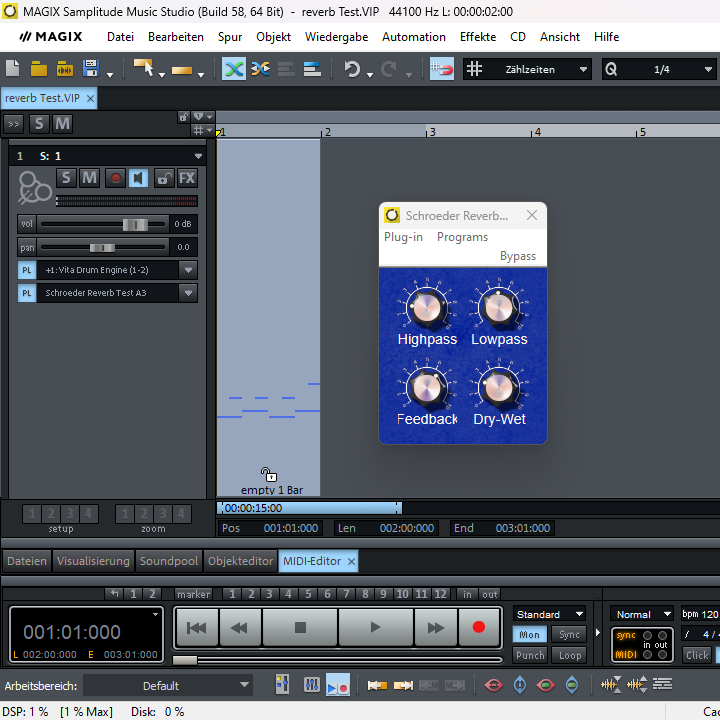Click the greyed-out stacked lines toolbar icon
The width and height of the screenshot is (720, 720).
[x=286, y=69]
